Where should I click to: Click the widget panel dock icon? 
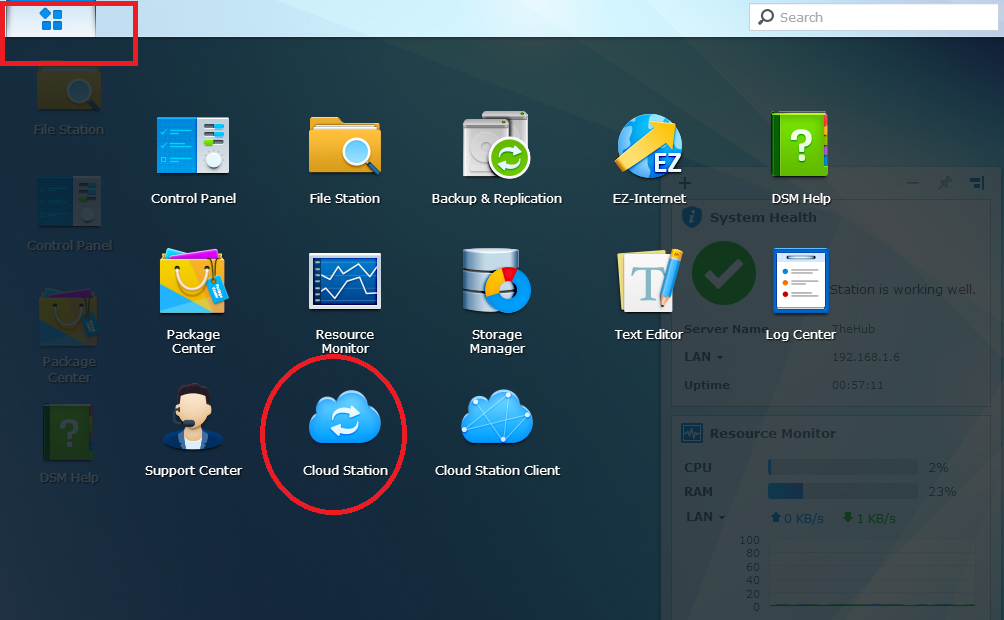click(977, 183)
